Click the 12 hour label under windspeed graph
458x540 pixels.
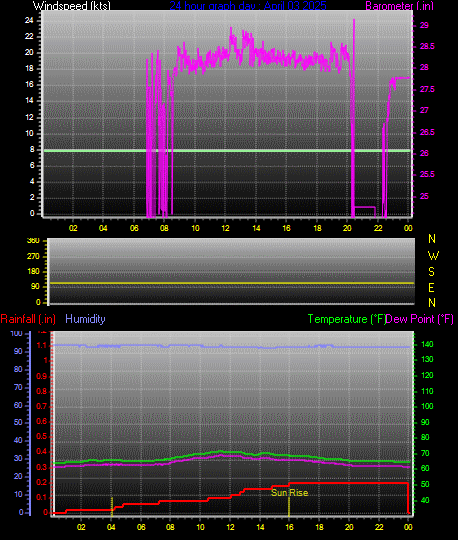[225, 228]
